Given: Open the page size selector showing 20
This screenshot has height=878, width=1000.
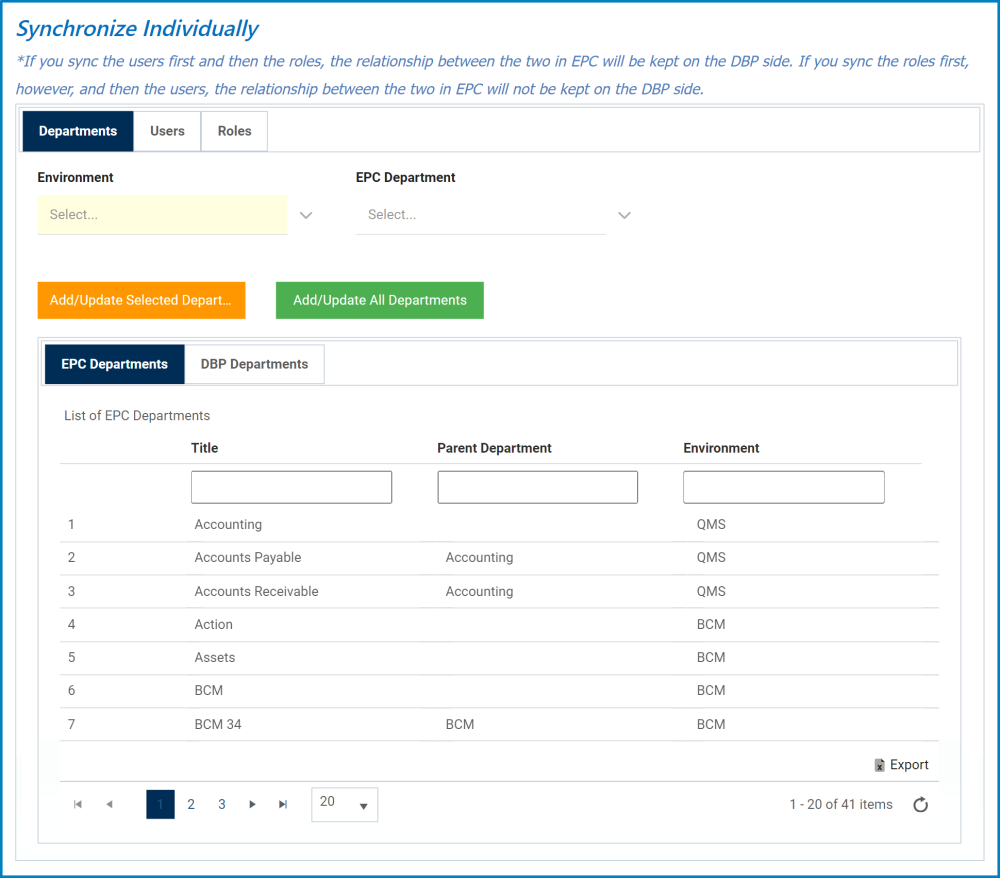Looking at the screenshot, I should 344,804.
